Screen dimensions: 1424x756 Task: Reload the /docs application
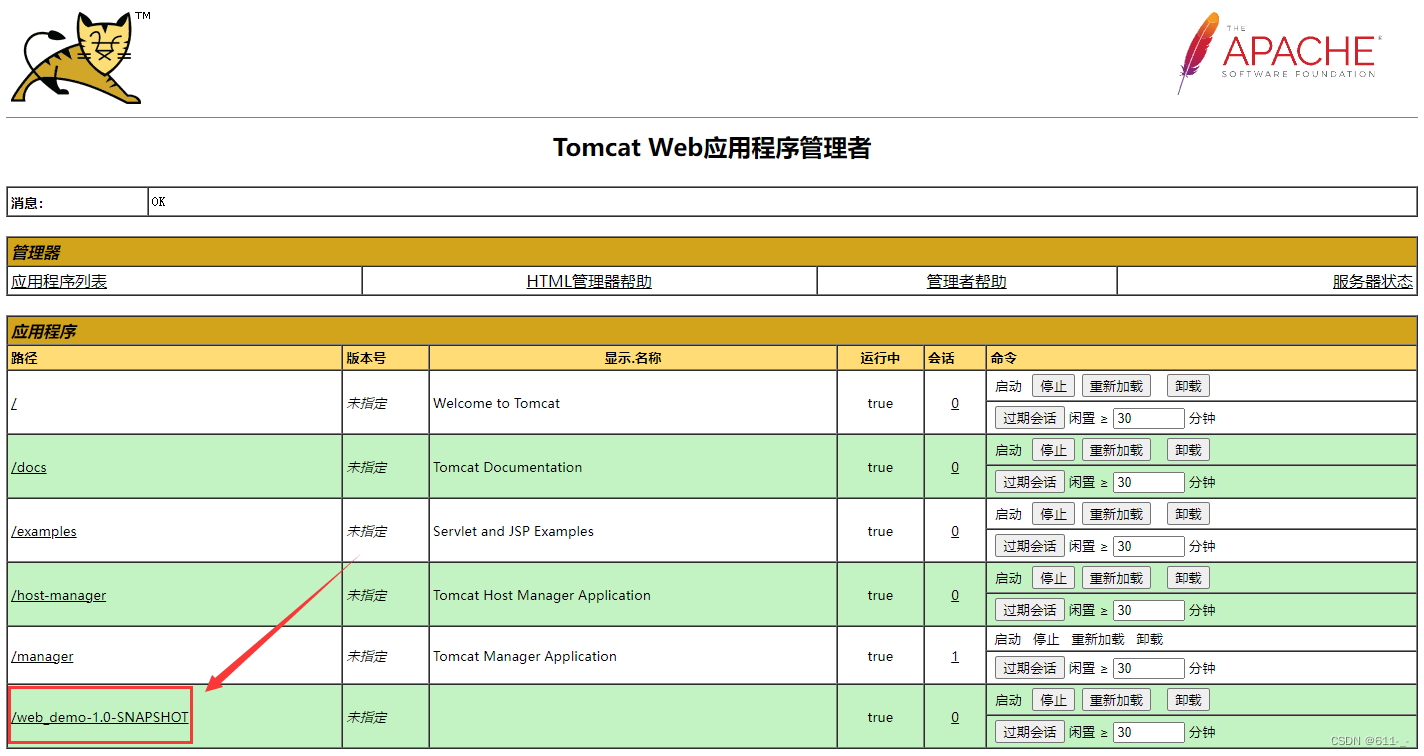click(x=1116, y=450)
